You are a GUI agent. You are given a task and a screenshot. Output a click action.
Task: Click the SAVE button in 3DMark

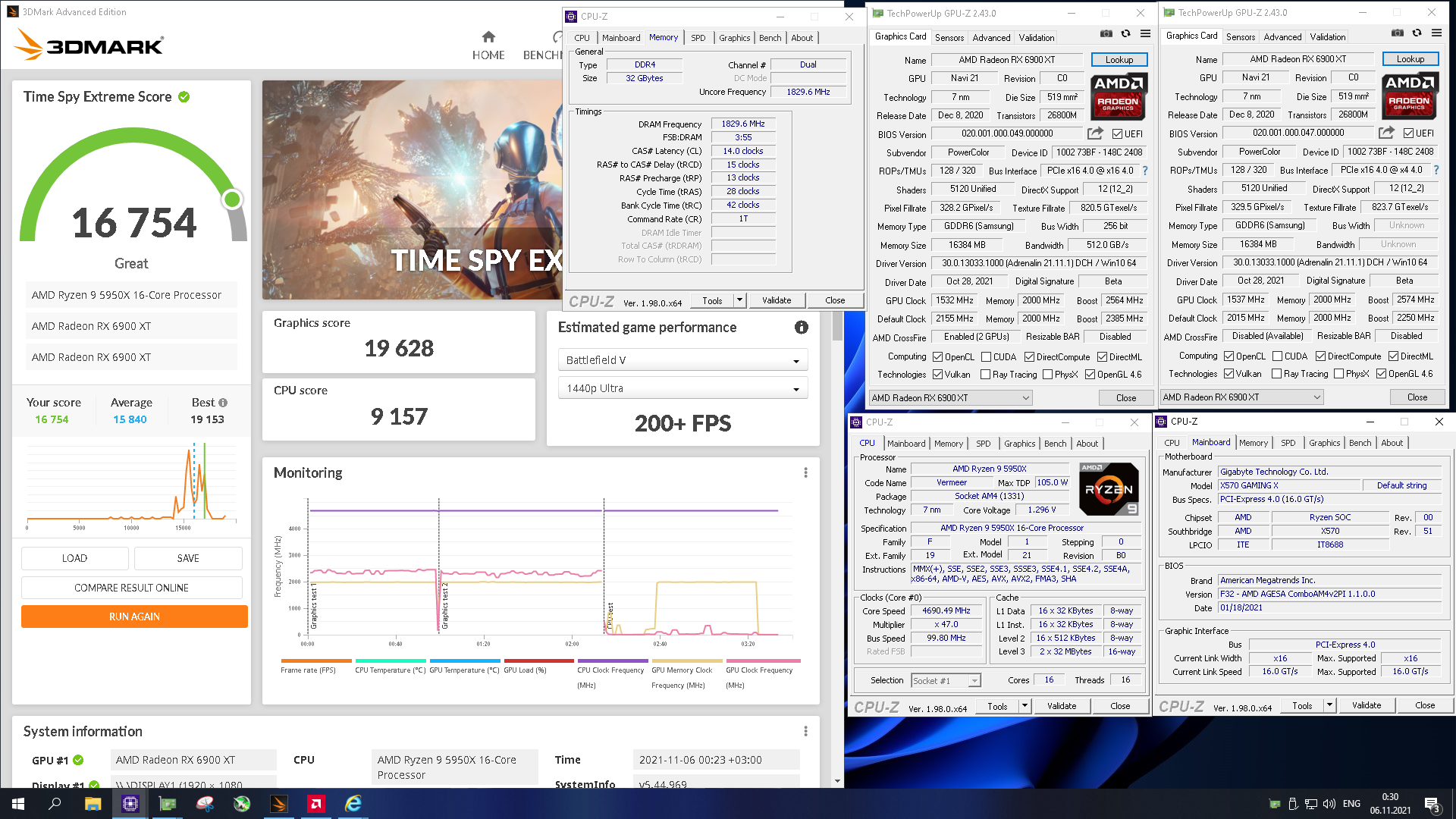pos(188,558)
